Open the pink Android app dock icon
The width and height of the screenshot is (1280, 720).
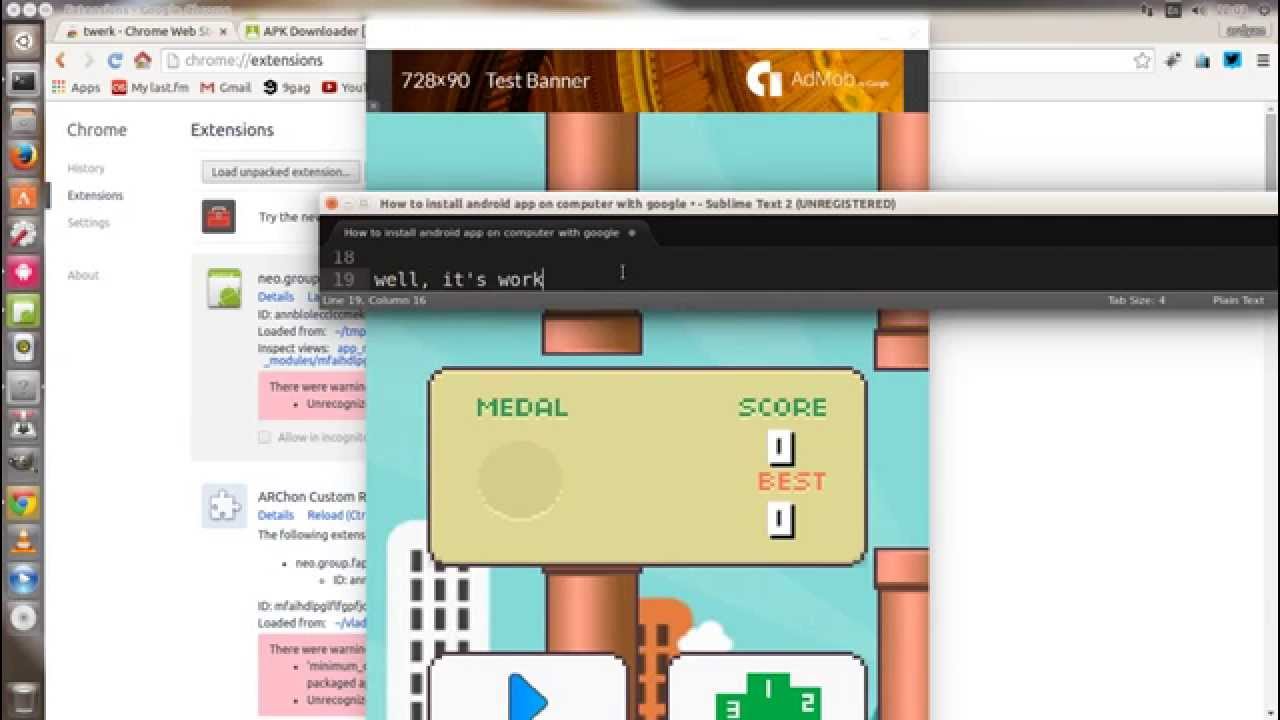click(24, 272)
